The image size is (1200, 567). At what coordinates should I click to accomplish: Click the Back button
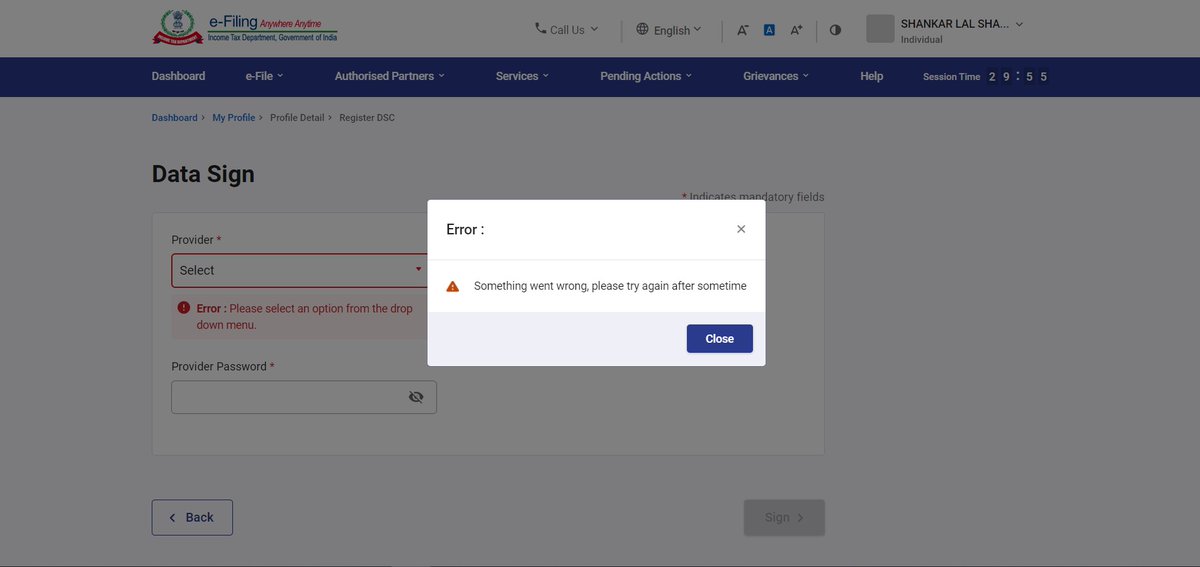click(x=192, y=517)
